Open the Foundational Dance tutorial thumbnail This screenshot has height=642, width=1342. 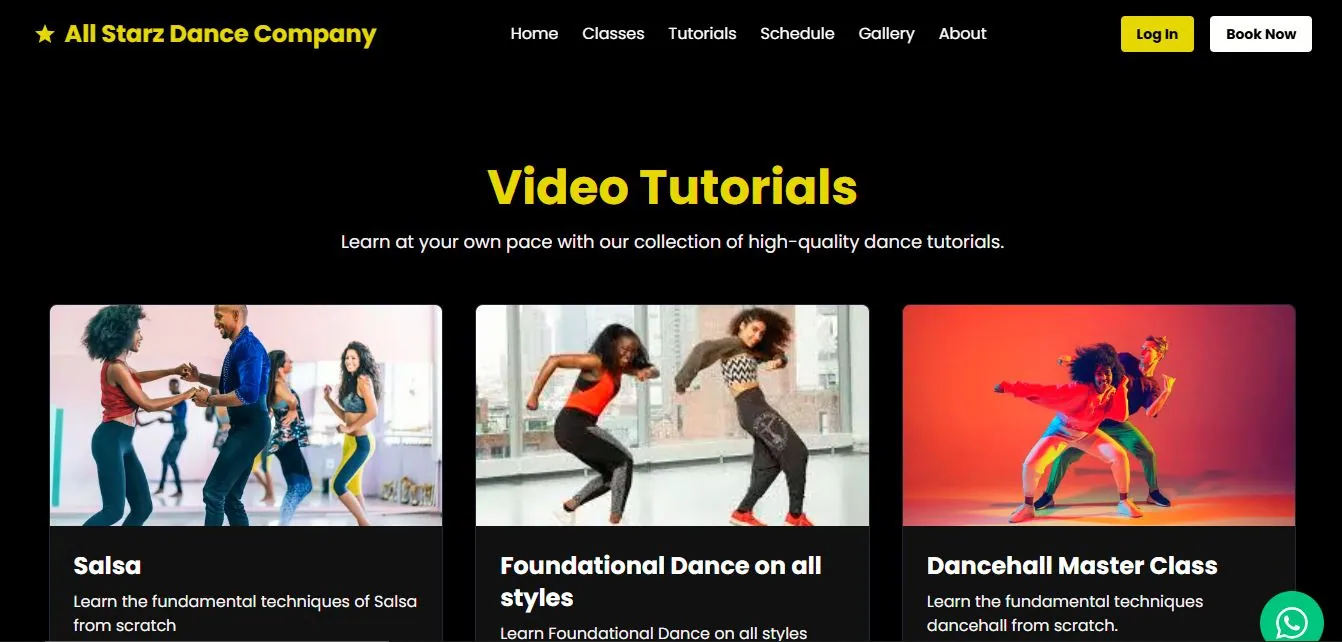(672, 415)
